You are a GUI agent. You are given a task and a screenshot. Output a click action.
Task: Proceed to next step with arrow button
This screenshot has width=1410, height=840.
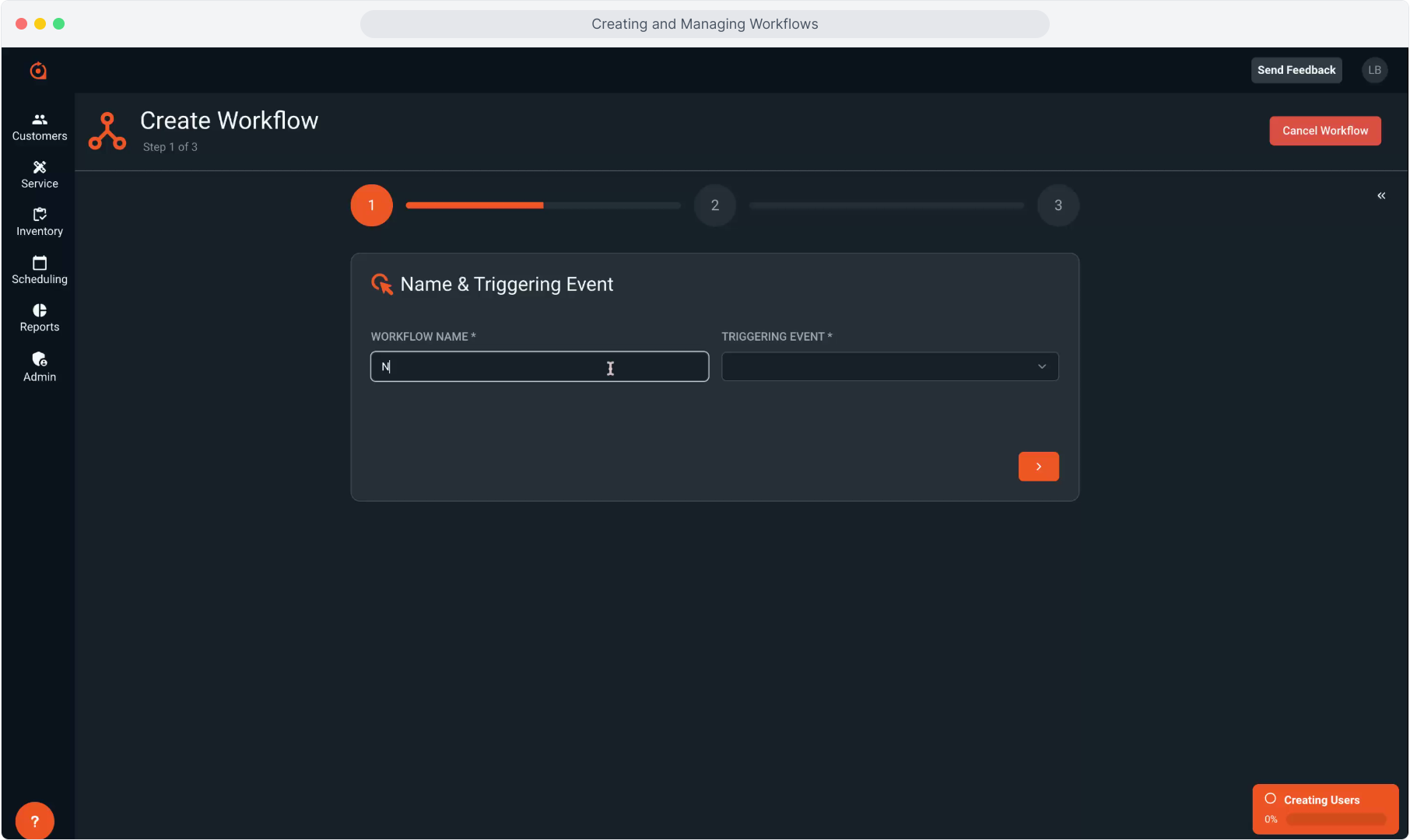(x=1039, y=467)
